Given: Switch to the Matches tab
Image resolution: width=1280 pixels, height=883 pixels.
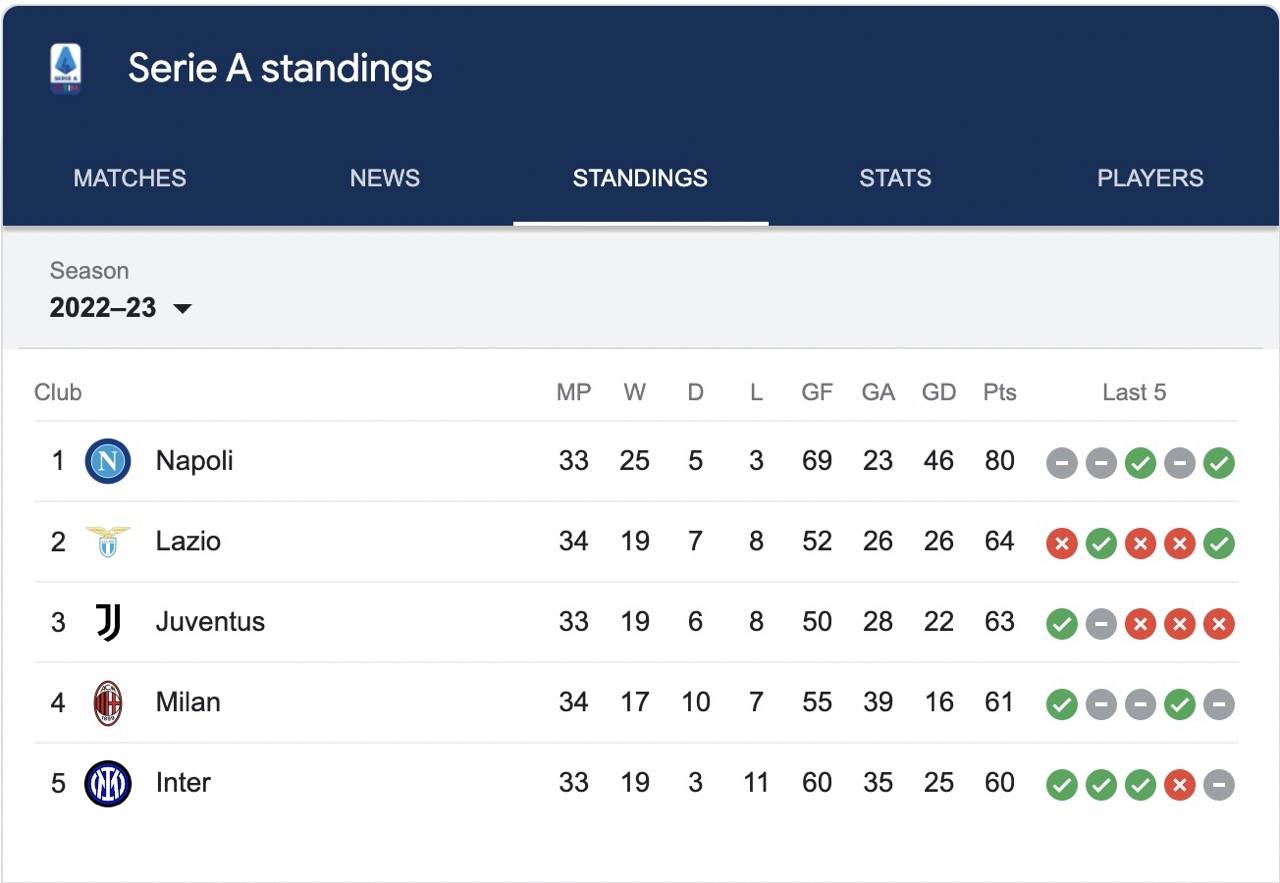Looking at the screenshot, I should coord(130,178).
